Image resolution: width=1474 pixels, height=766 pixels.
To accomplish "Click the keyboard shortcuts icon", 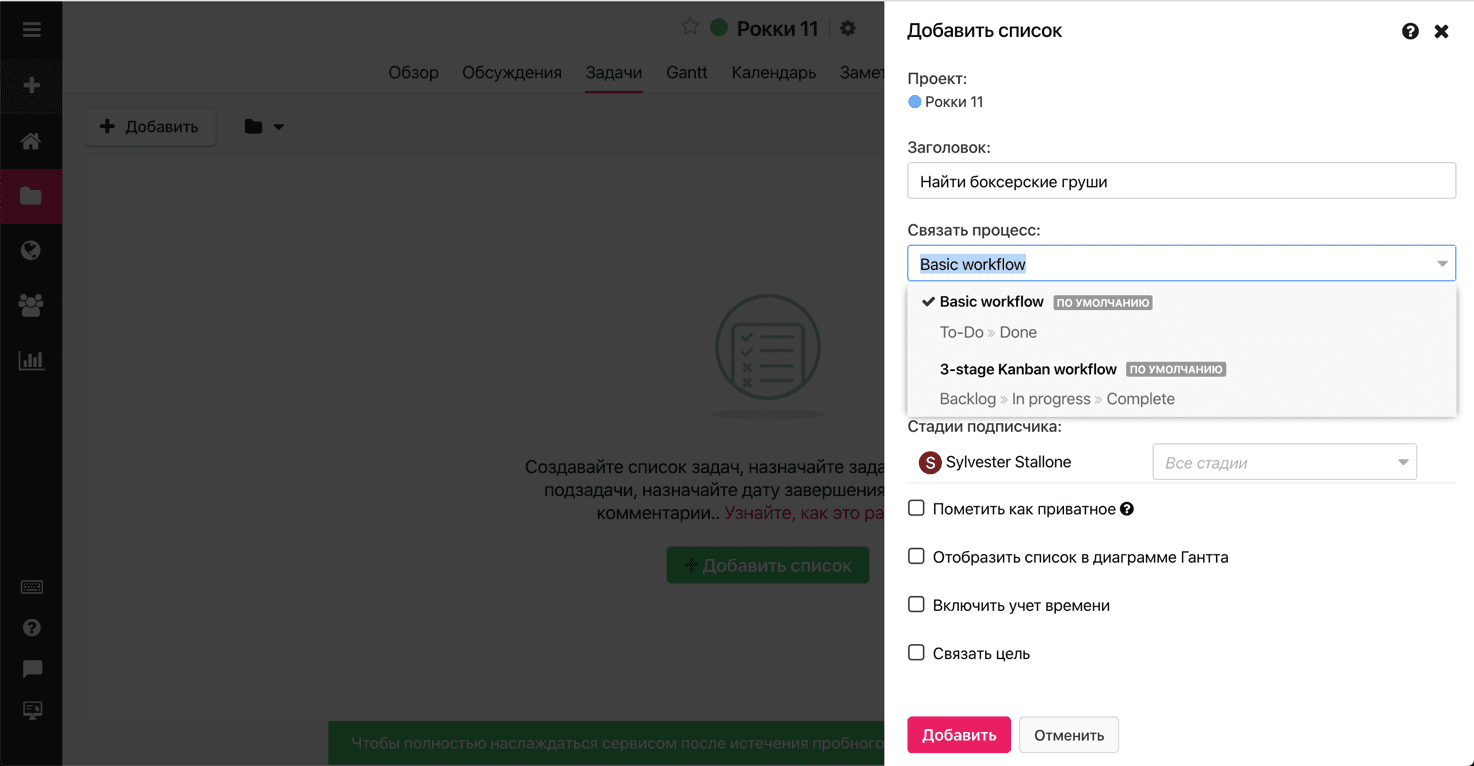I will click(x=31, y=587).
